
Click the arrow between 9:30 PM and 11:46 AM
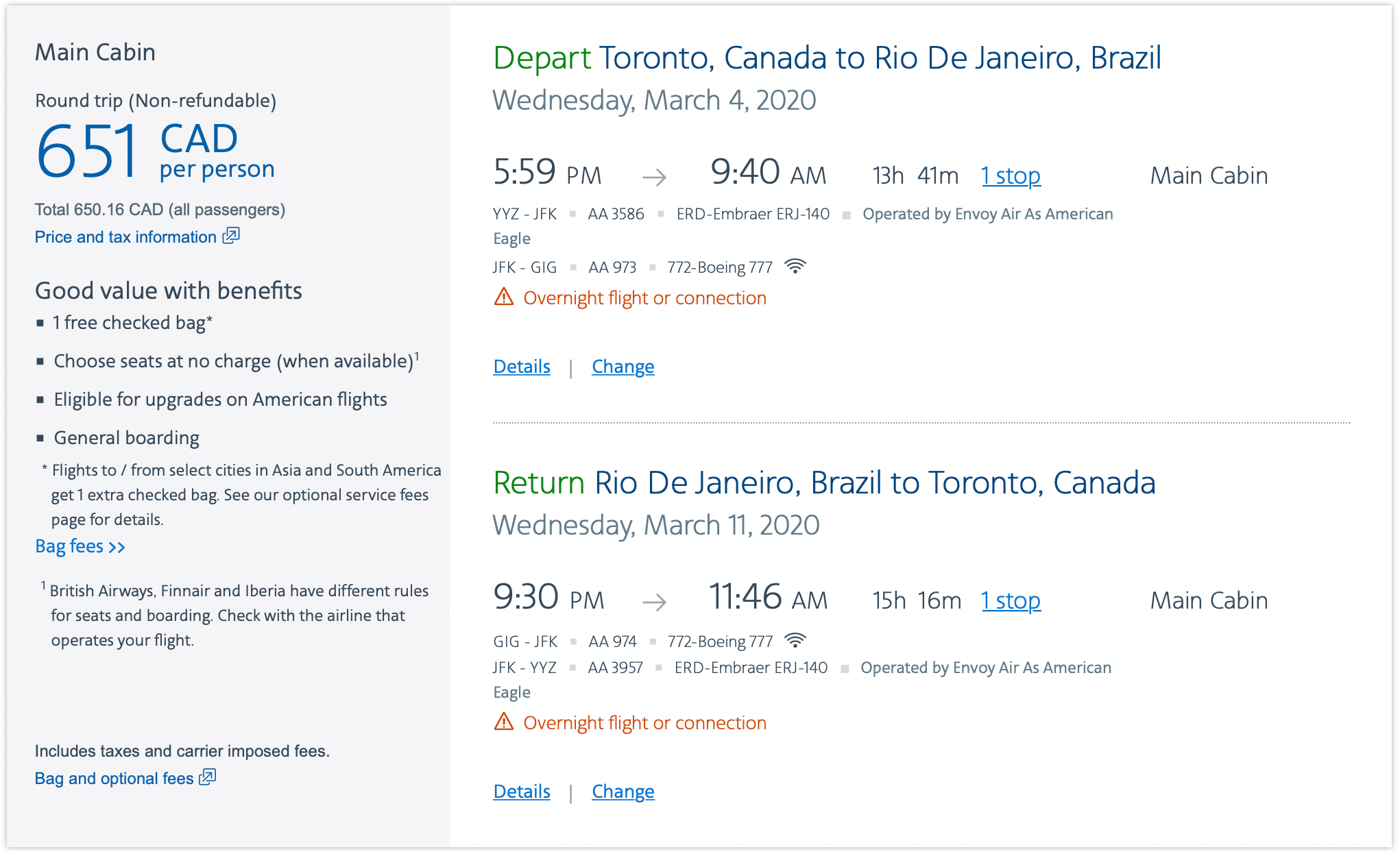coord(654,602)
